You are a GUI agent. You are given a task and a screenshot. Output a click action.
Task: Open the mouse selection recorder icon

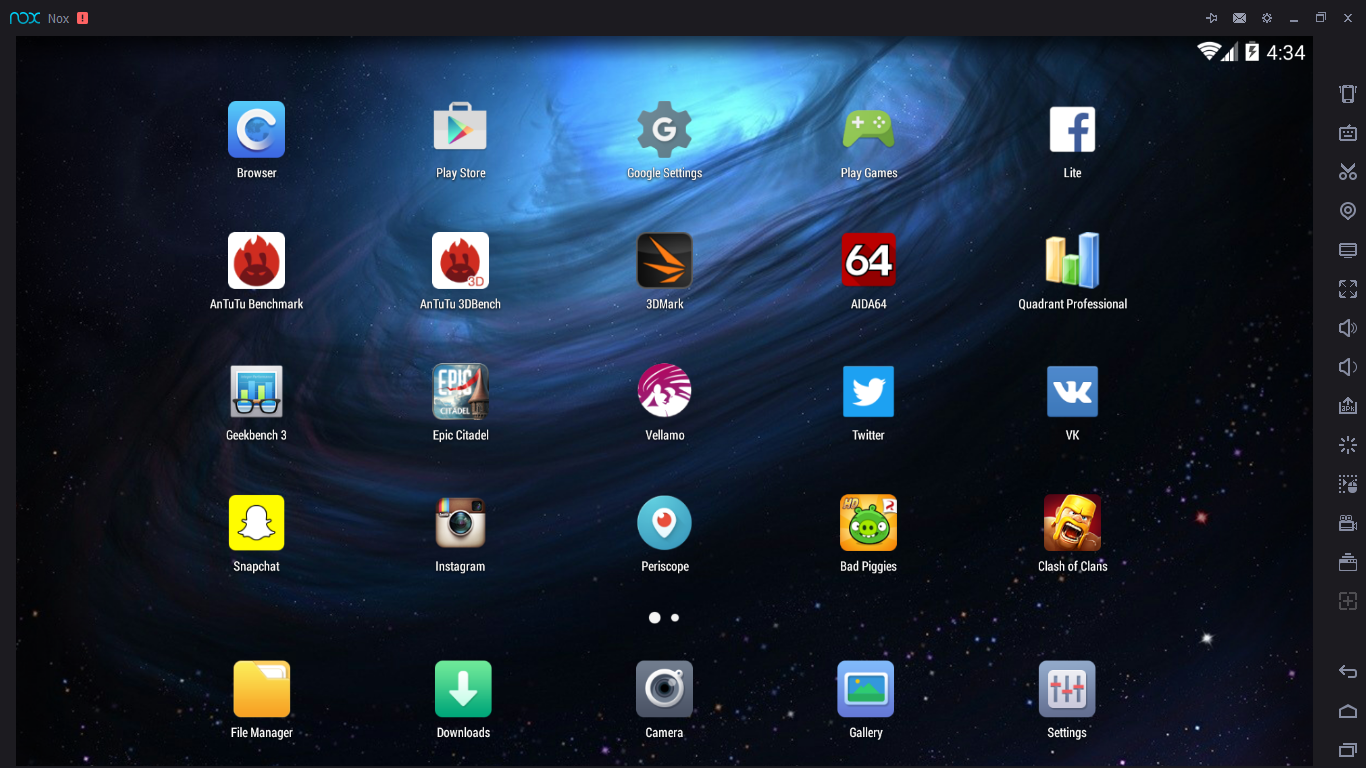pyautogui.click(x=1348, y=484)
